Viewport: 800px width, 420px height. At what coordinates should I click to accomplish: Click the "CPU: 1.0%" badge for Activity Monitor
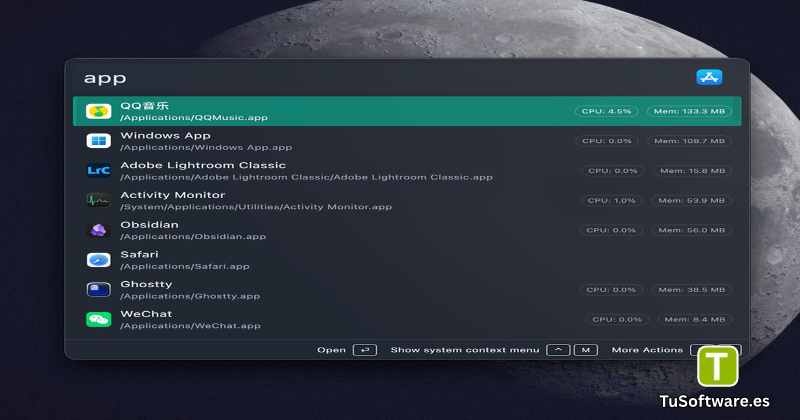(612, 201)
